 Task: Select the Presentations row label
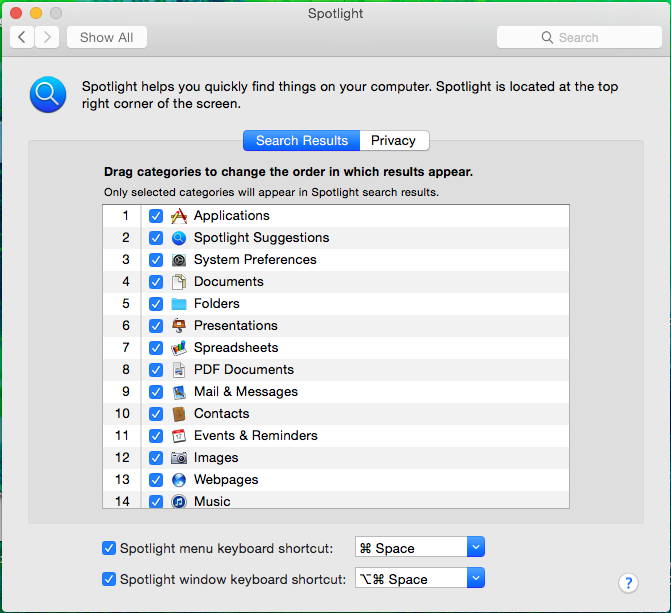point(236,326)
